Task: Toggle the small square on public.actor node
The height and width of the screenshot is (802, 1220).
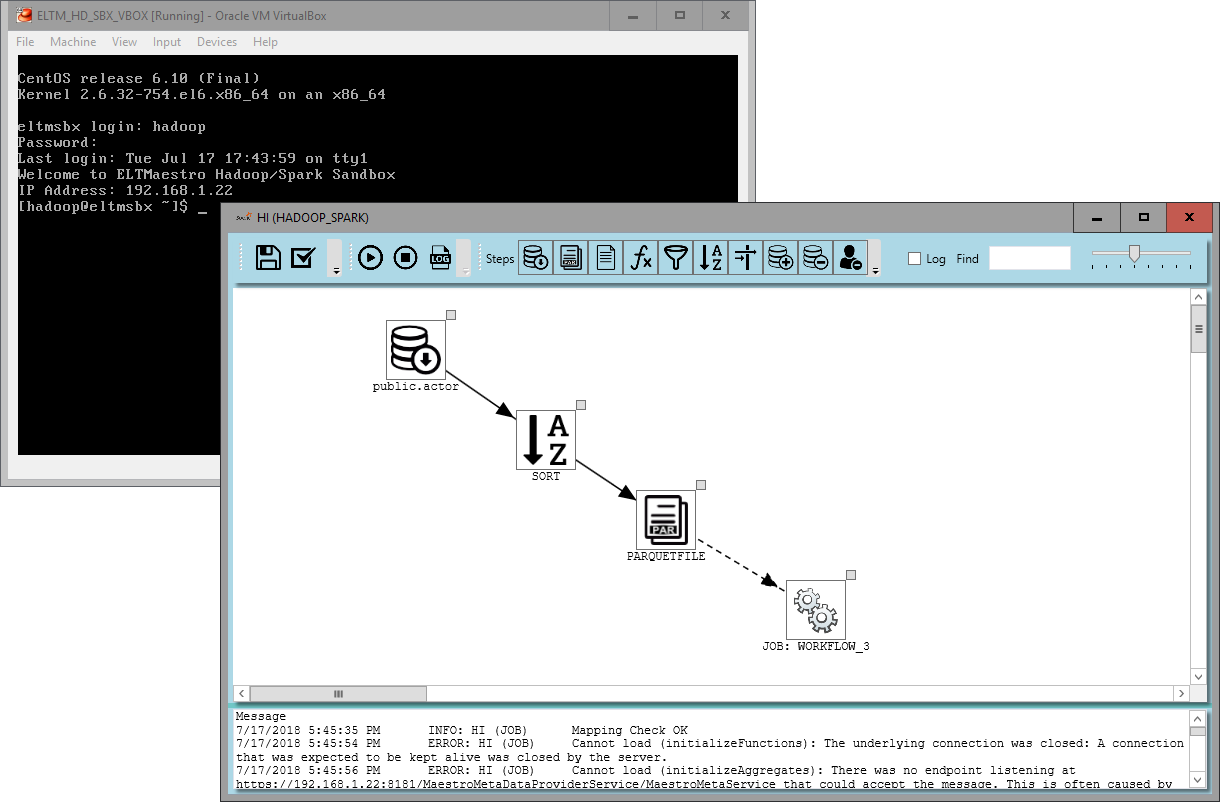Action: coord(451,315)
